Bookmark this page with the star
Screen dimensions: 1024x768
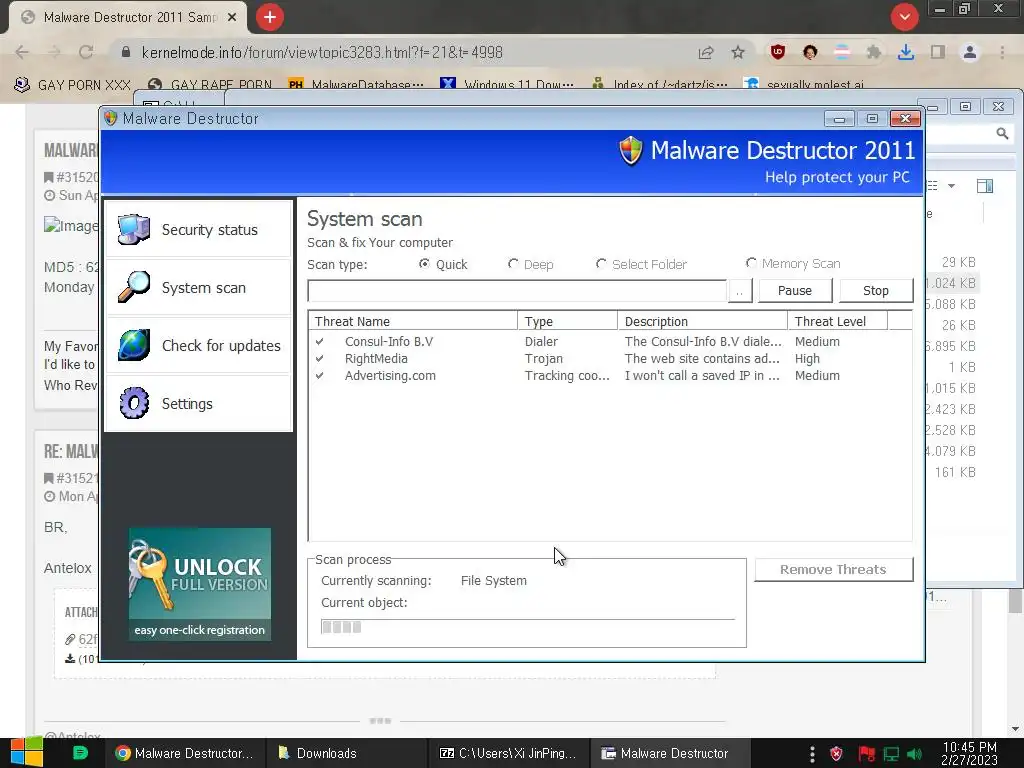tap(738, 52)
